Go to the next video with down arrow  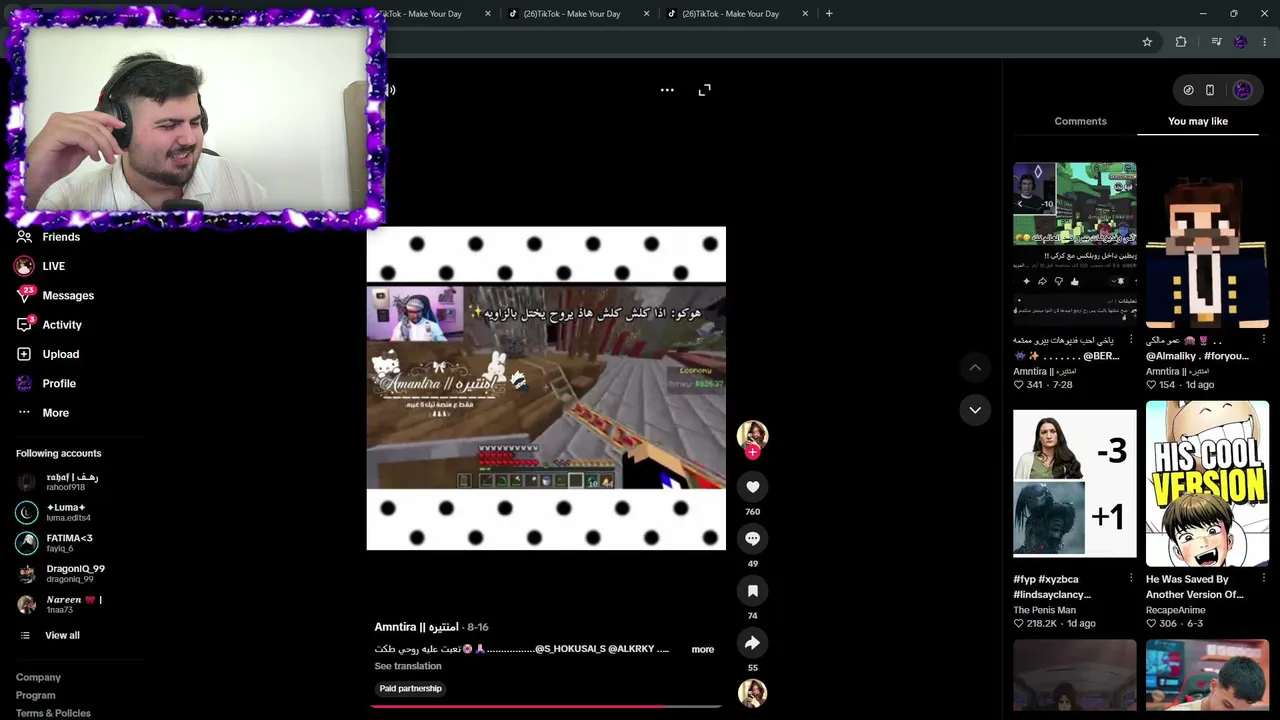coord(975,410)
